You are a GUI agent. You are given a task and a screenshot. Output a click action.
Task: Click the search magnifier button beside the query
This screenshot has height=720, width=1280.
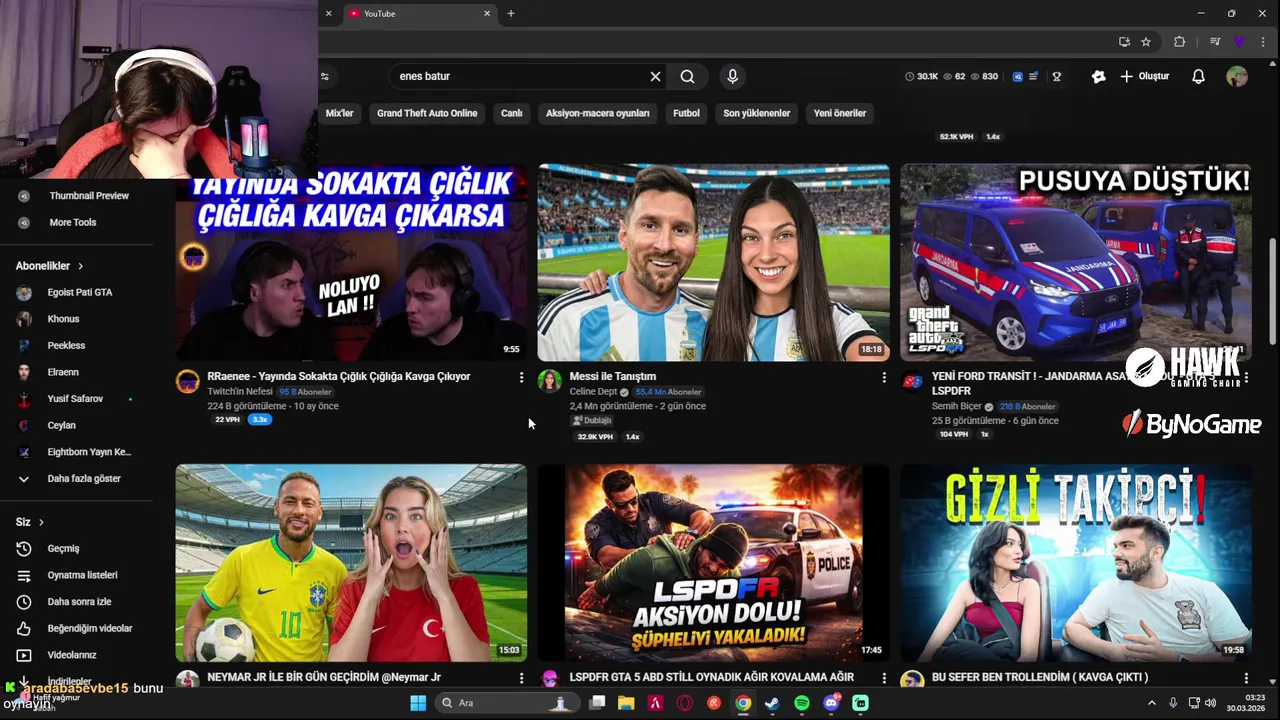[687, 76]
